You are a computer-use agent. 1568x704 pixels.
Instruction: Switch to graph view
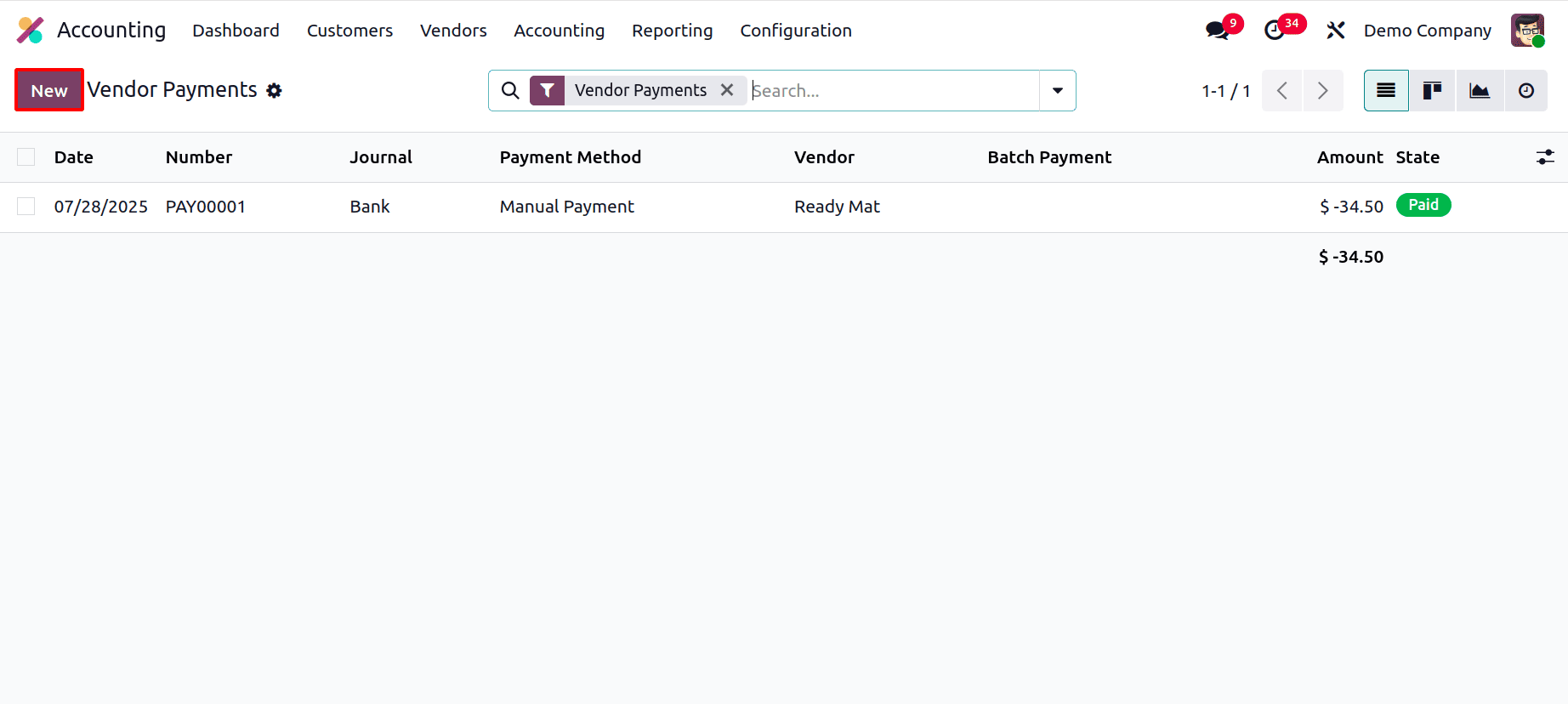click(x=1480, y=90)
